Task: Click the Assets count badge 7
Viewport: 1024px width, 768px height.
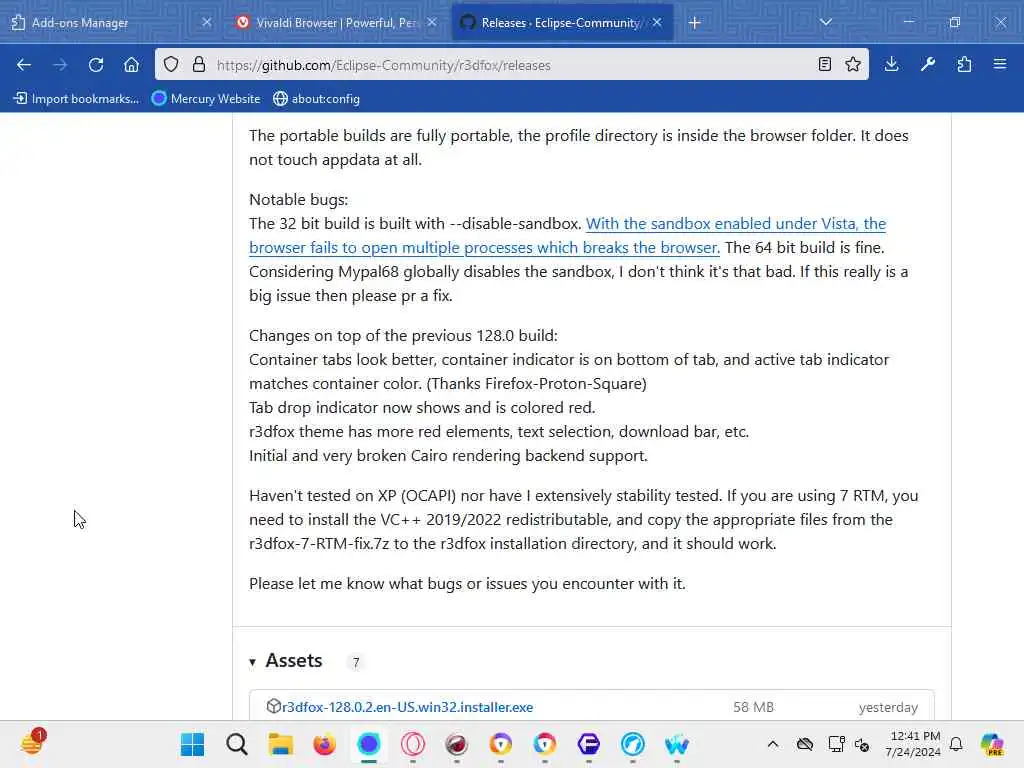Action: 356,662
